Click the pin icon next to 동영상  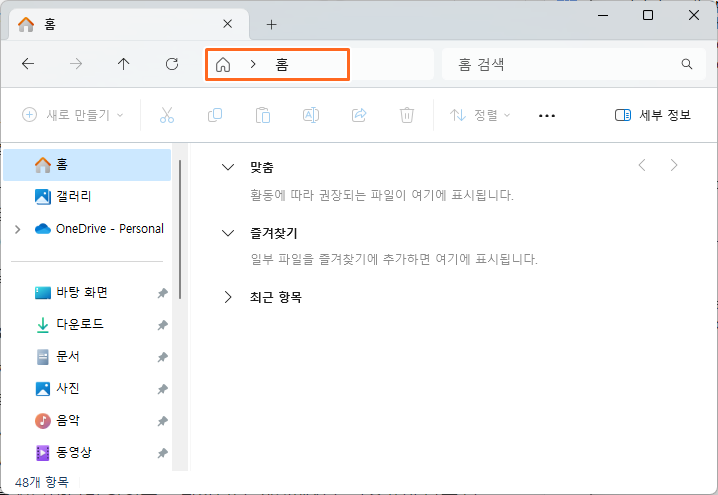pos(163,453)
